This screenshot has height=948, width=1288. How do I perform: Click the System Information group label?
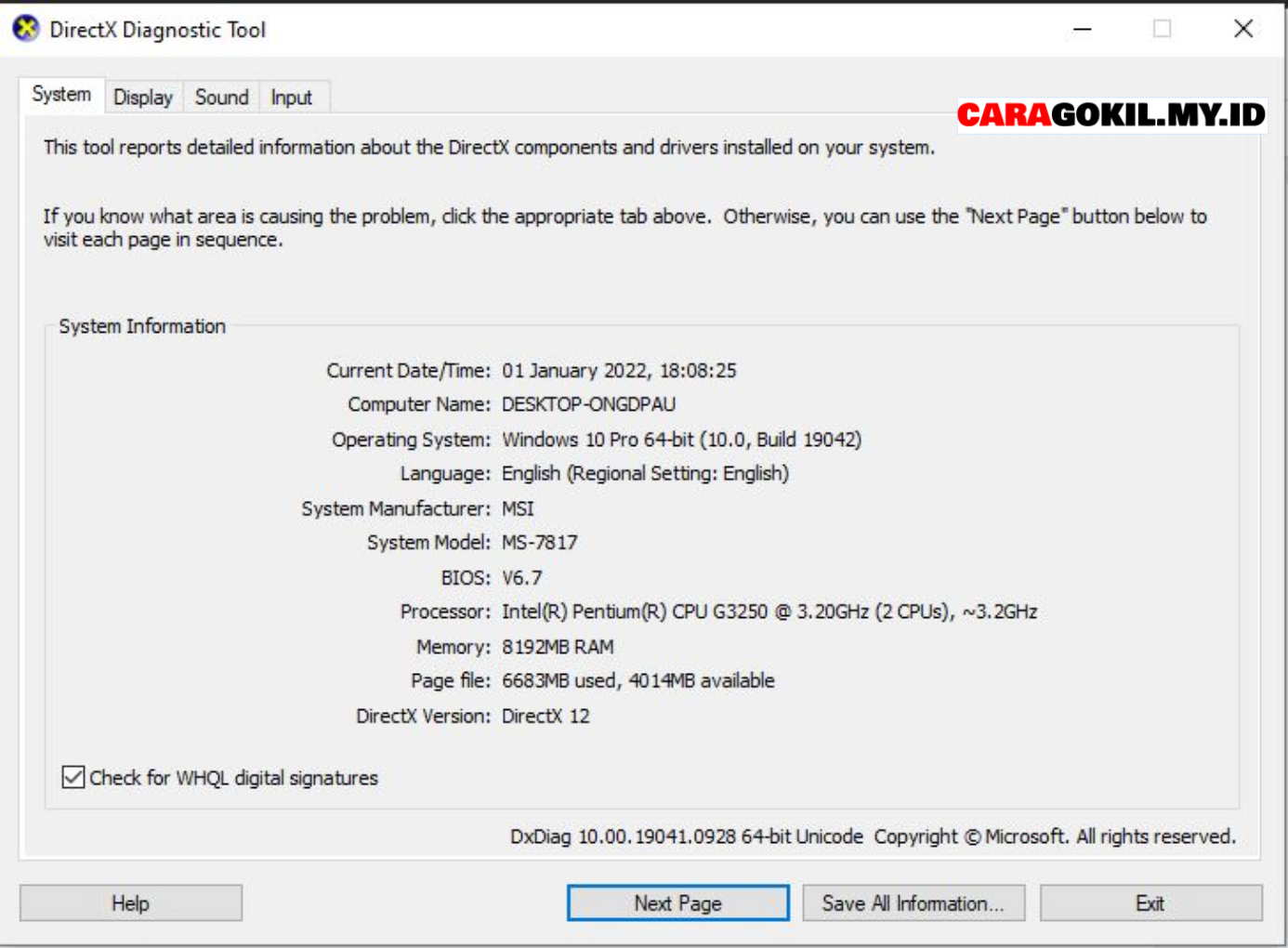[142, 326]
